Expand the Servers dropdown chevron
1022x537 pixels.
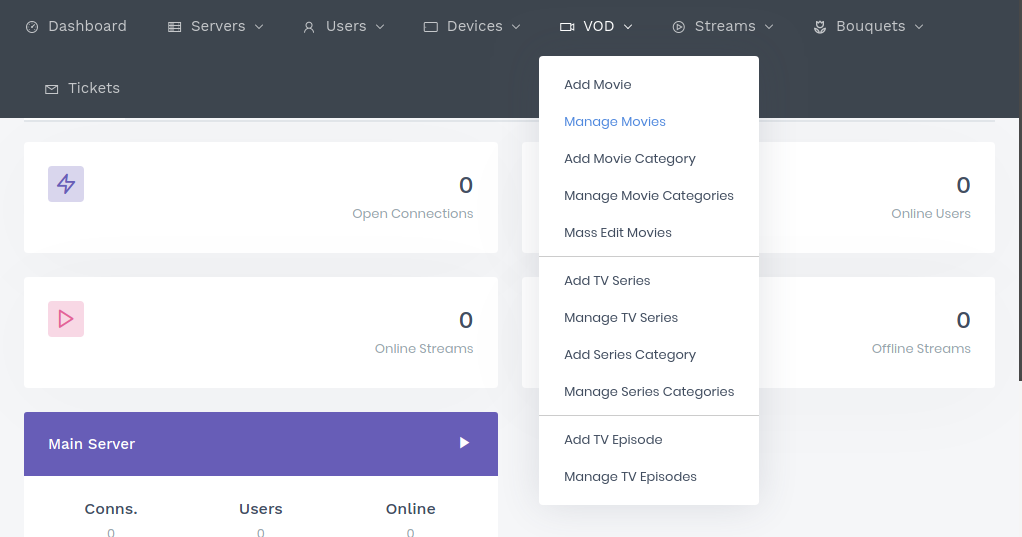[259, 27]
